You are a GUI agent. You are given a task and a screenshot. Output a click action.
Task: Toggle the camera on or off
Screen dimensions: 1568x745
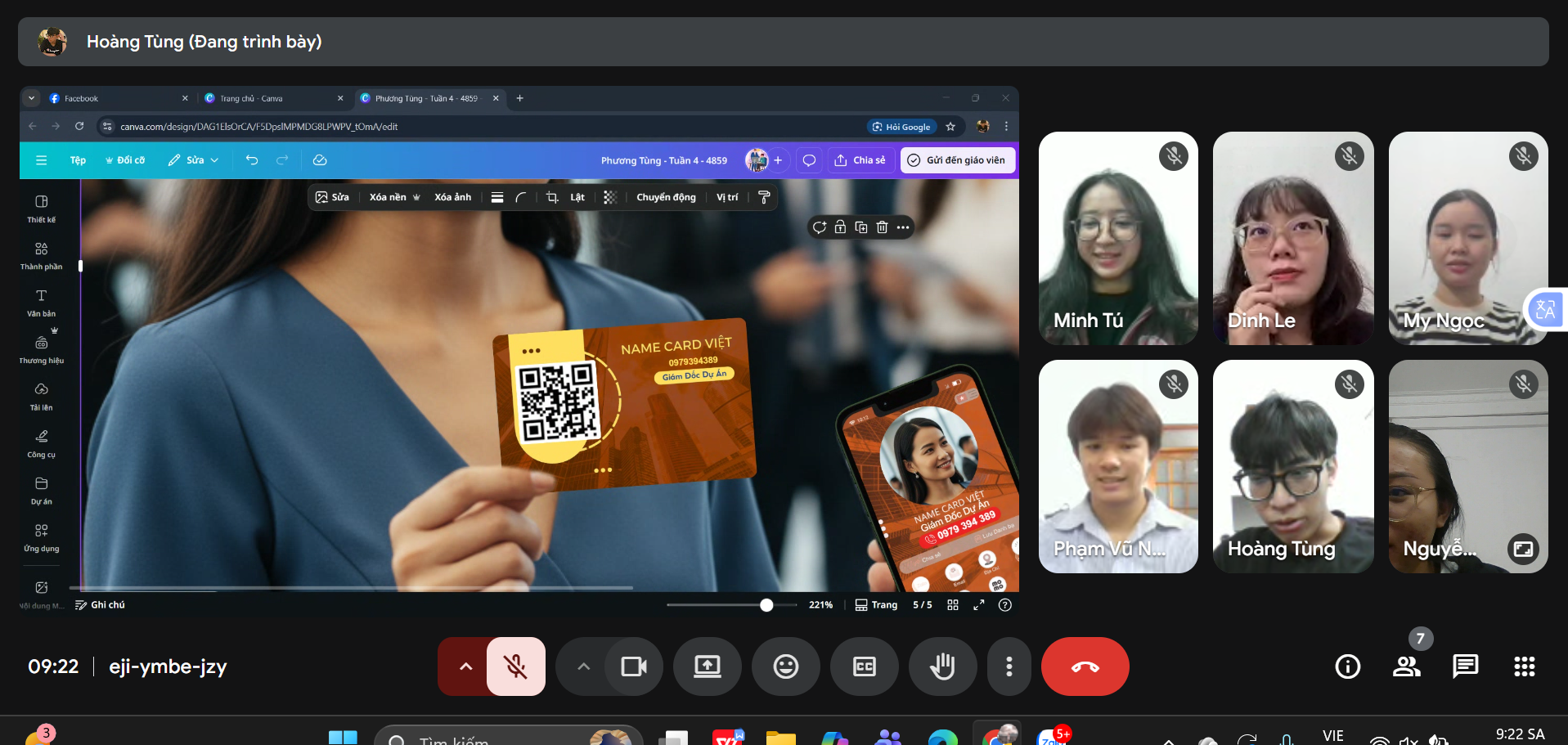click(x=633, y=666)
